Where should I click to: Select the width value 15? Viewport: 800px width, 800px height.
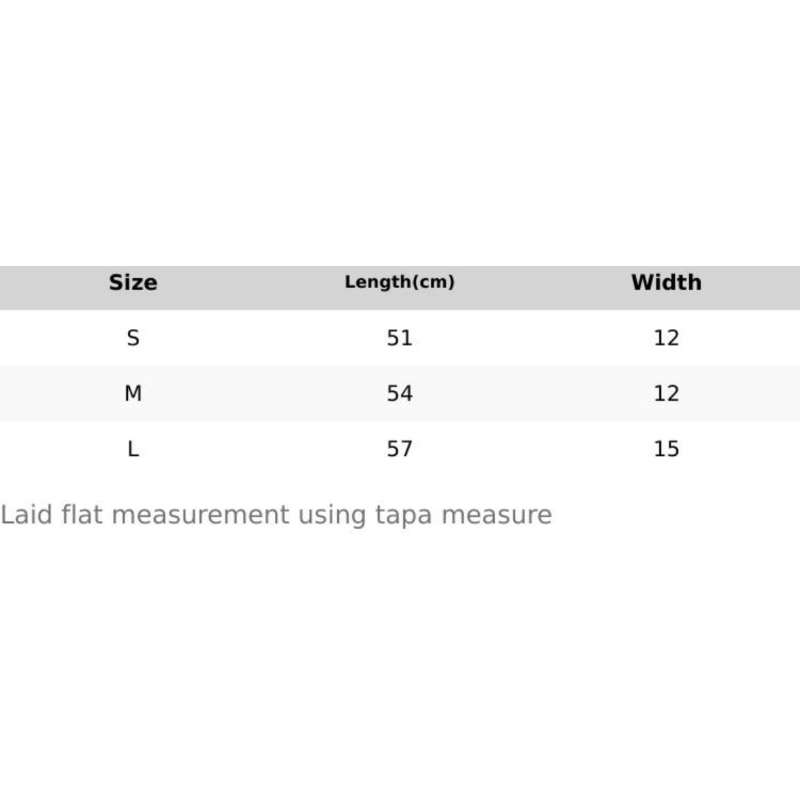pyautogui.click(x=666, y=449)
